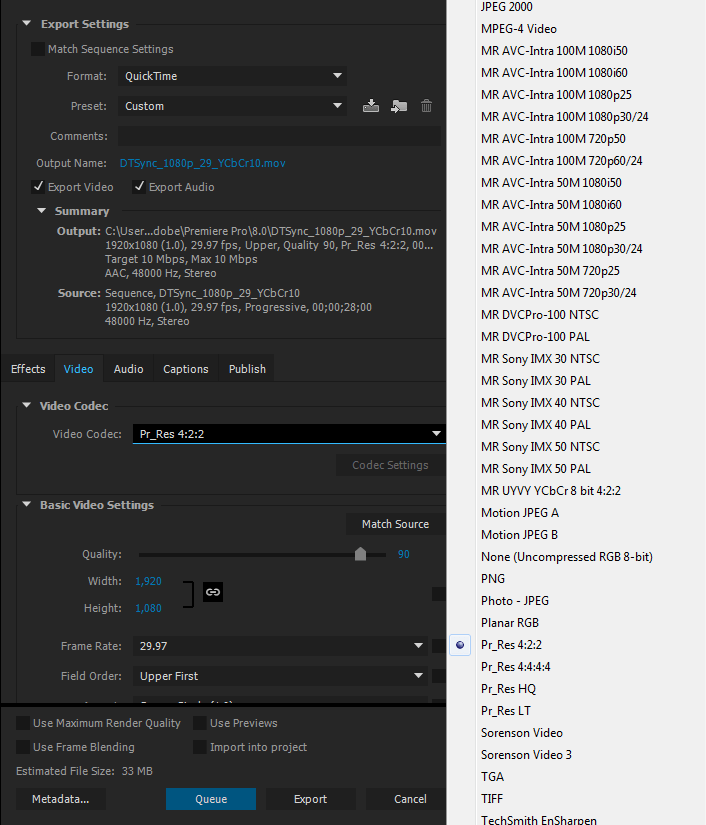Screen dimensions: 706x825
Task: Switch to the Effects tab
Action: click(x=28, y=369)
